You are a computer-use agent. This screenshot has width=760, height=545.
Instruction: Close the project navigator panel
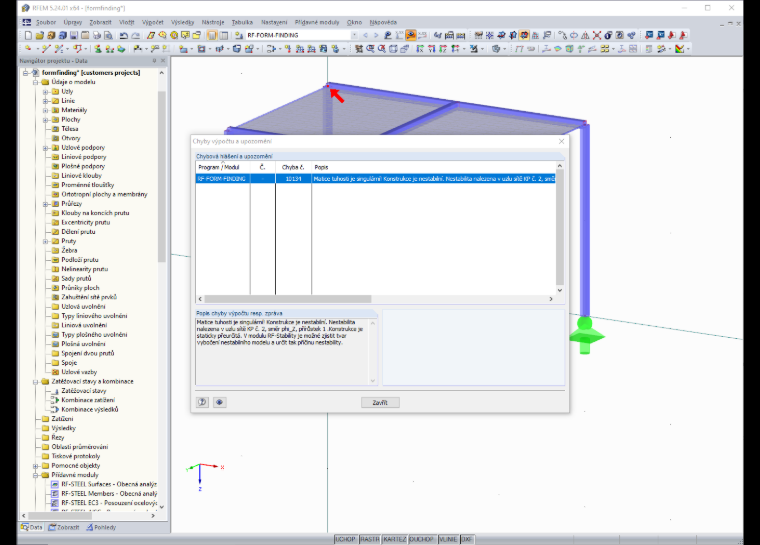[x=163, y=61]
